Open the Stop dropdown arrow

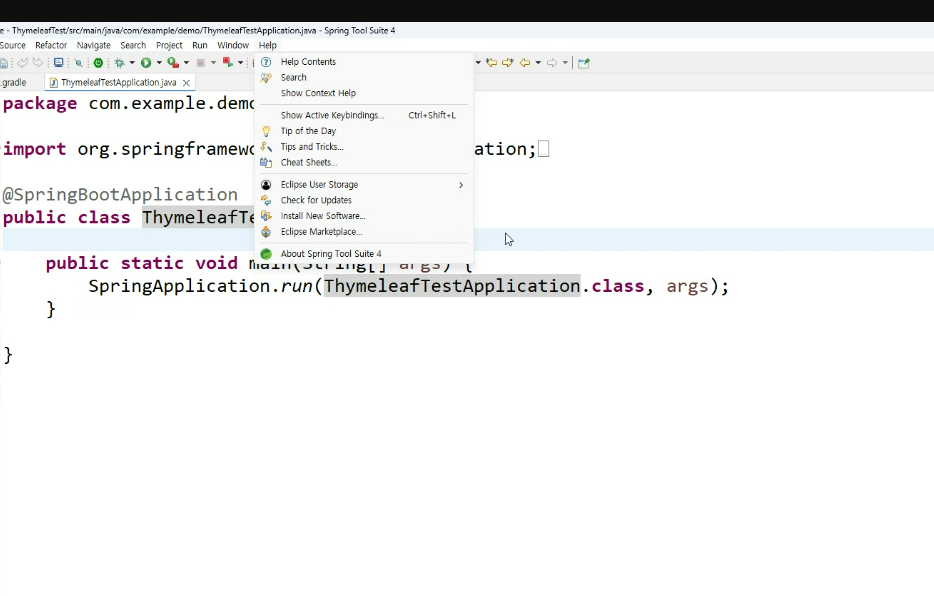[213, 63]
